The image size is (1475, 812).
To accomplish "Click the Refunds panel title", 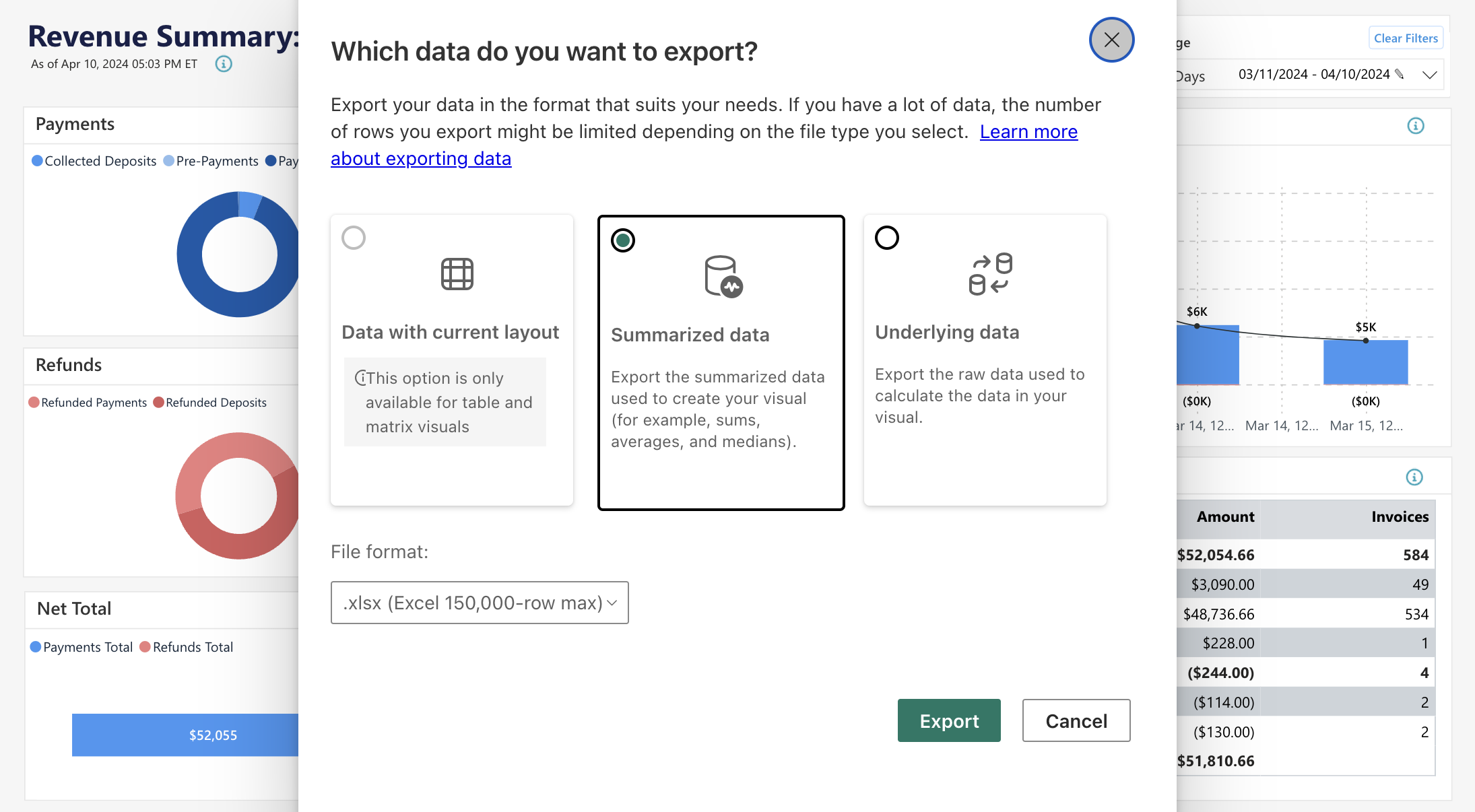I will [x=69, y=365].
